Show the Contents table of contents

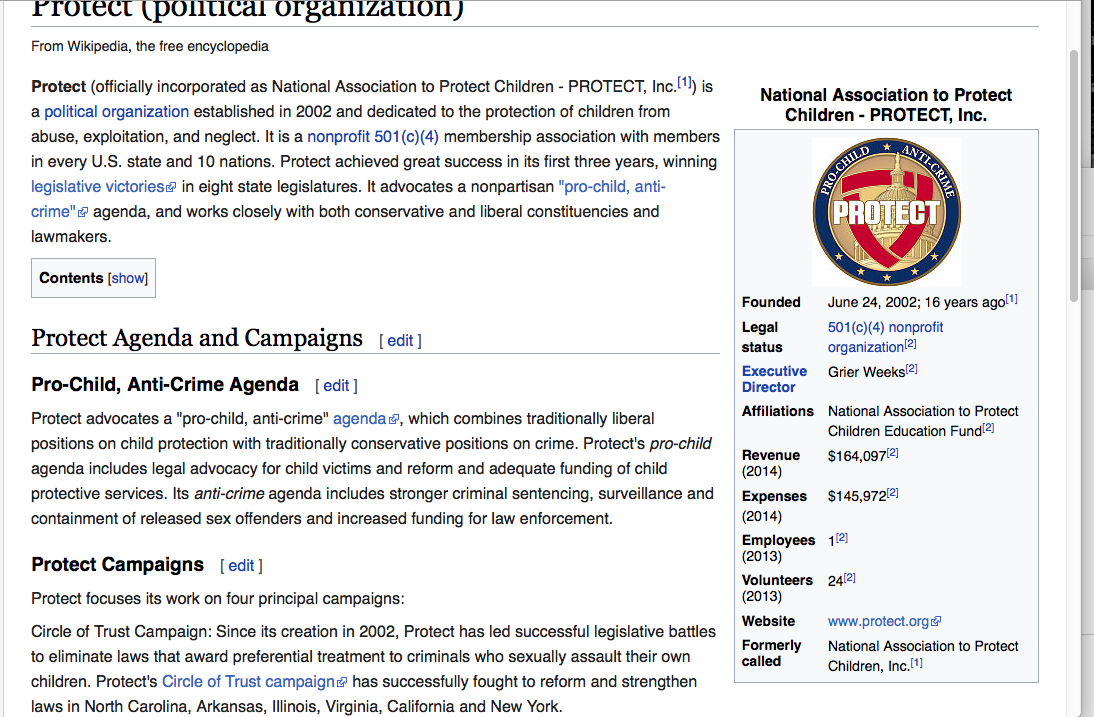[x=128, y=278]
